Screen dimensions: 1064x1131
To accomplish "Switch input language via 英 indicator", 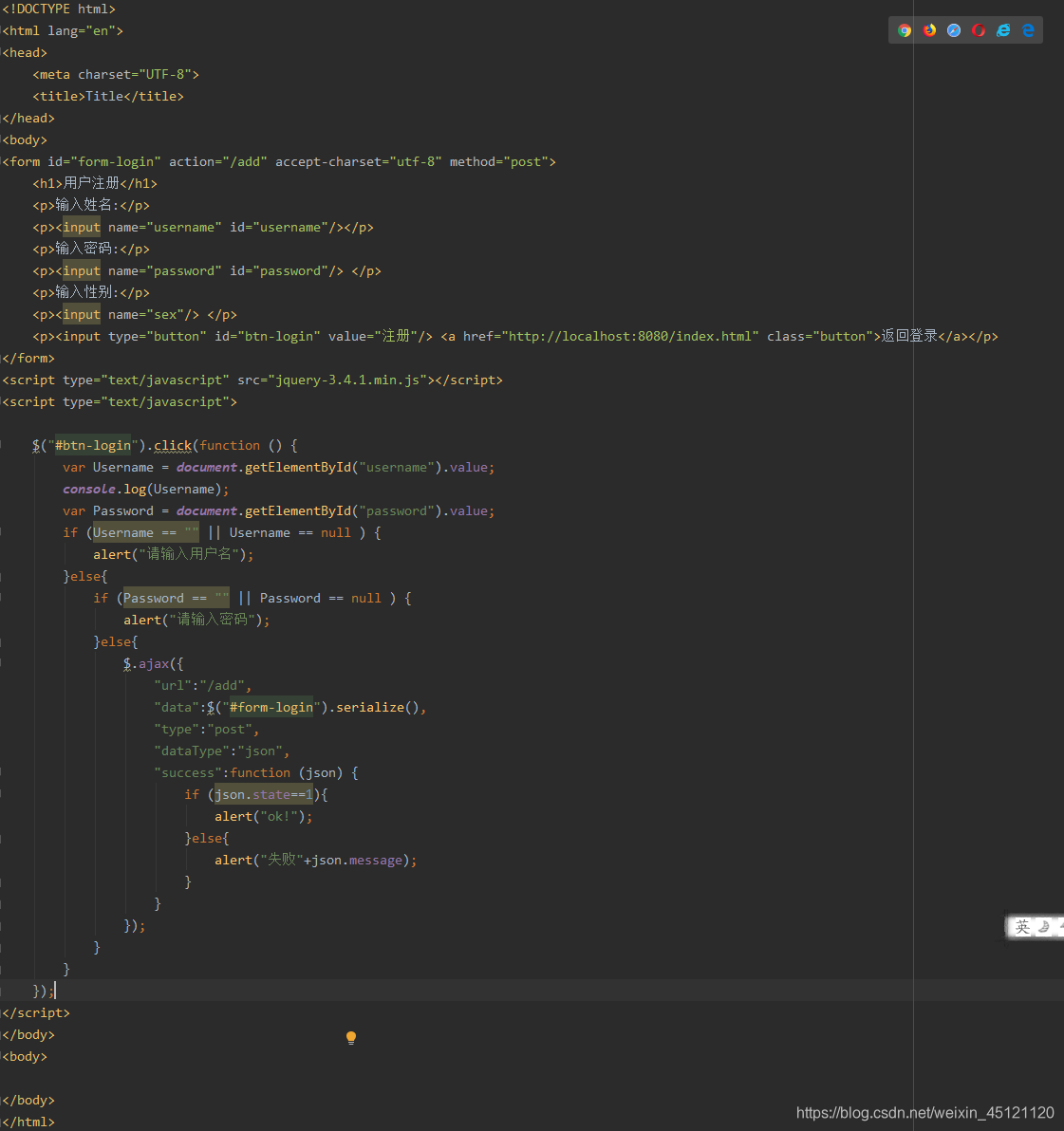I will coord(1022,927).
